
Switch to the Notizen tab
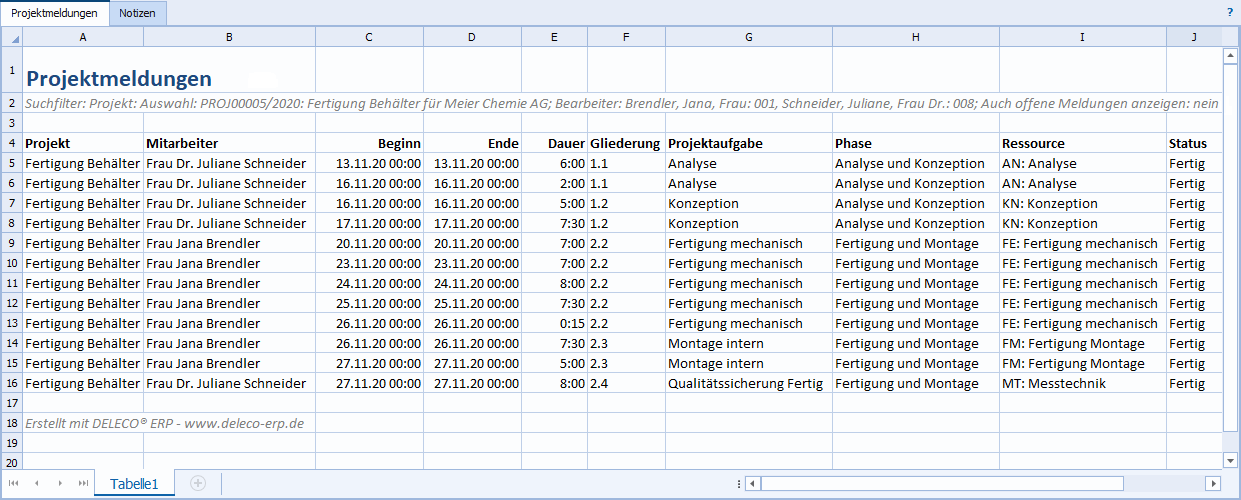tap(137, 13)
